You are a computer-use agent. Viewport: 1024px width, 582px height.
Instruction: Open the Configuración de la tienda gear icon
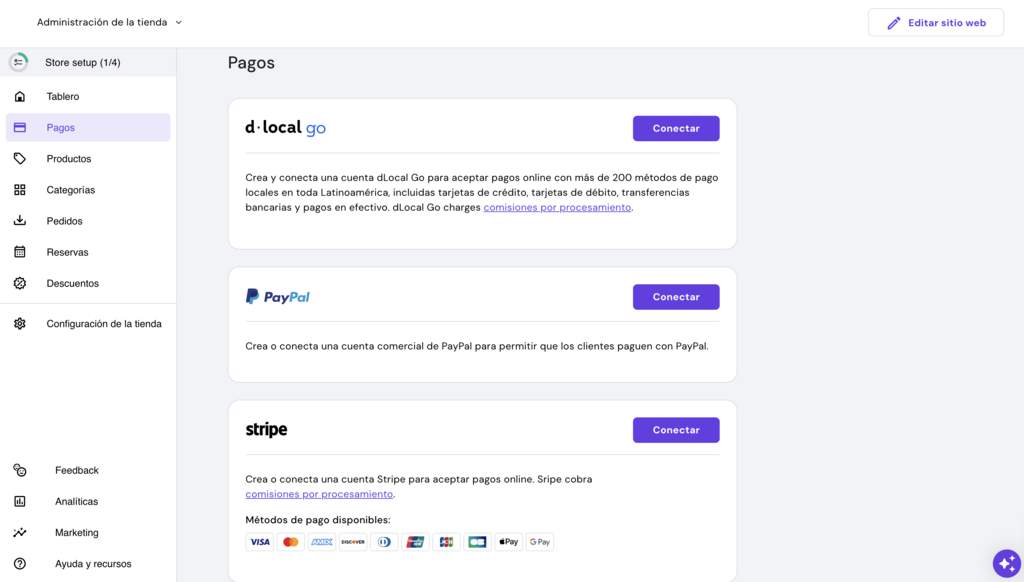[20, 323]
